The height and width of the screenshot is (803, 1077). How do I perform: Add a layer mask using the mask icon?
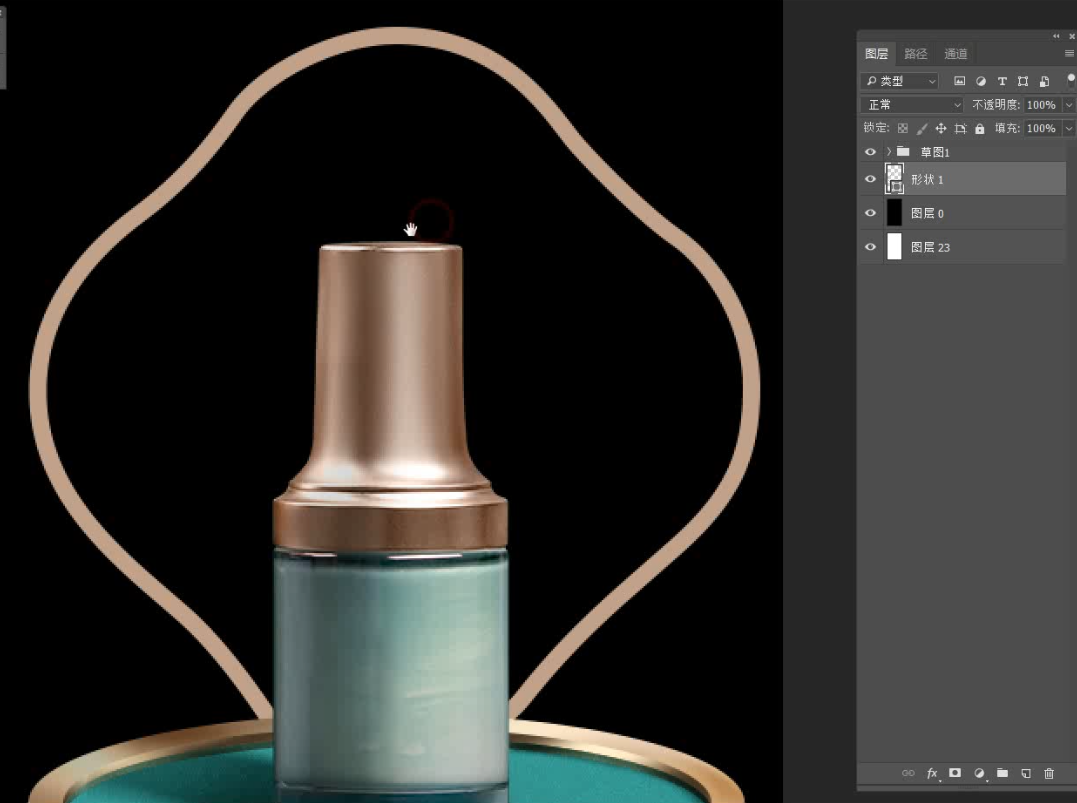(x=955, y=773)
